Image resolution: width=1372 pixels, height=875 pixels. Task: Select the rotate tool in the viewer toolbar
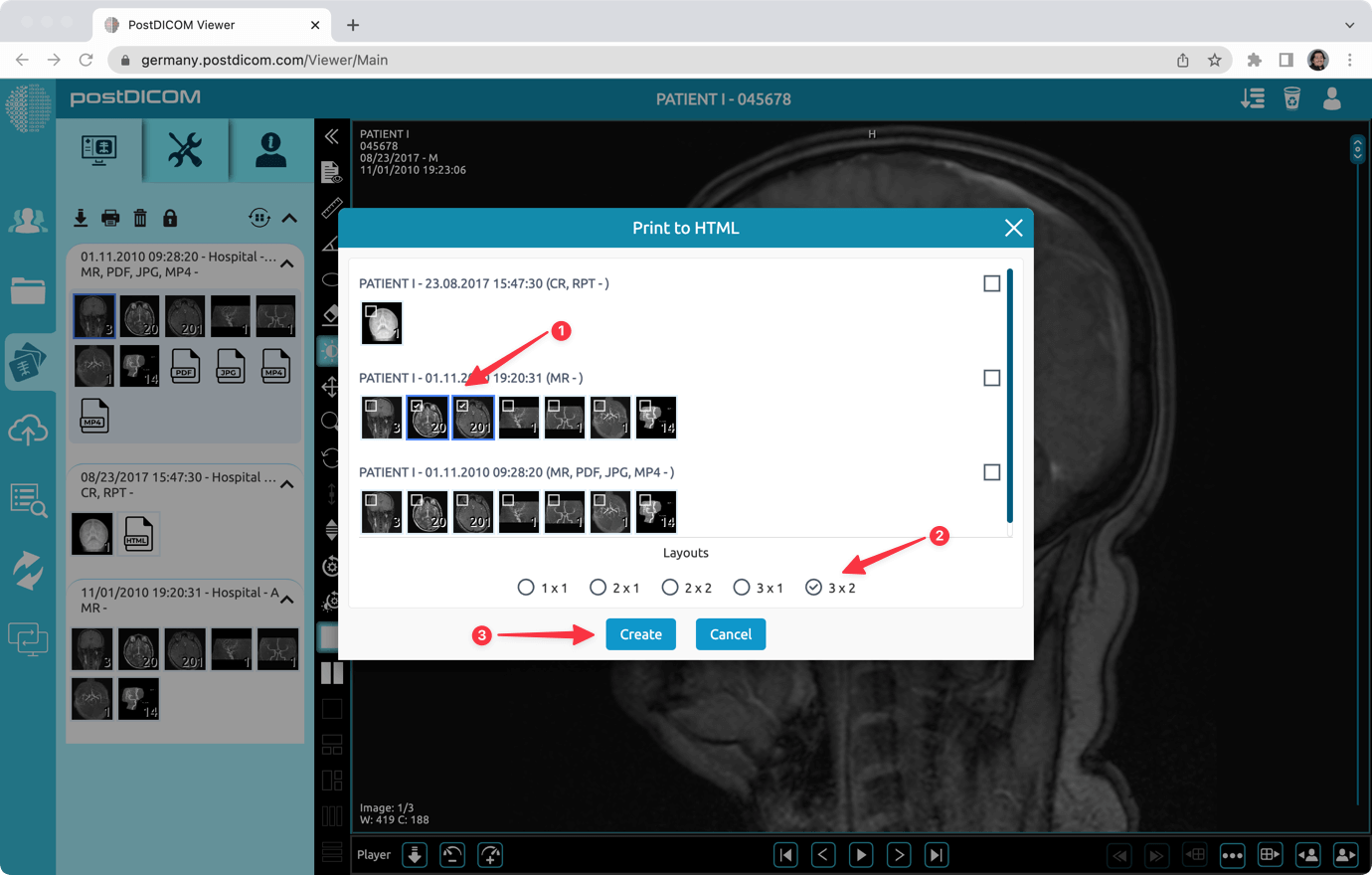pos(332,456)
